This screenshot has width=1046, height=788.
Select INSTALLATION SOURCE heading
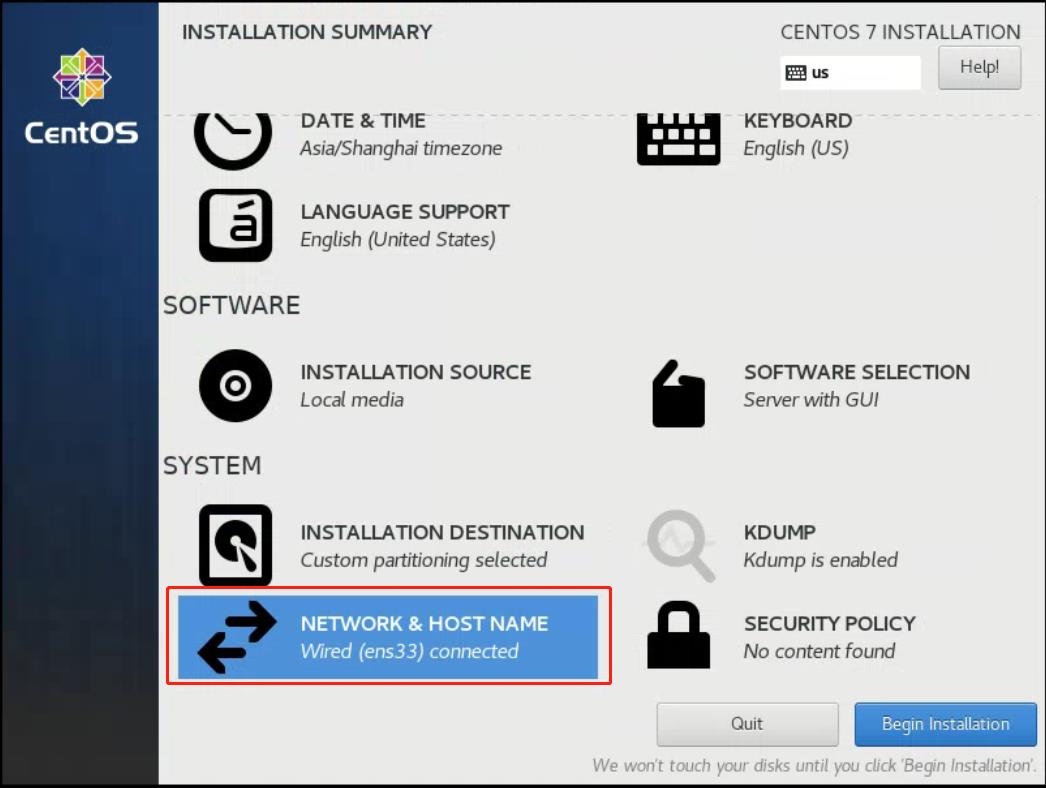416,372
